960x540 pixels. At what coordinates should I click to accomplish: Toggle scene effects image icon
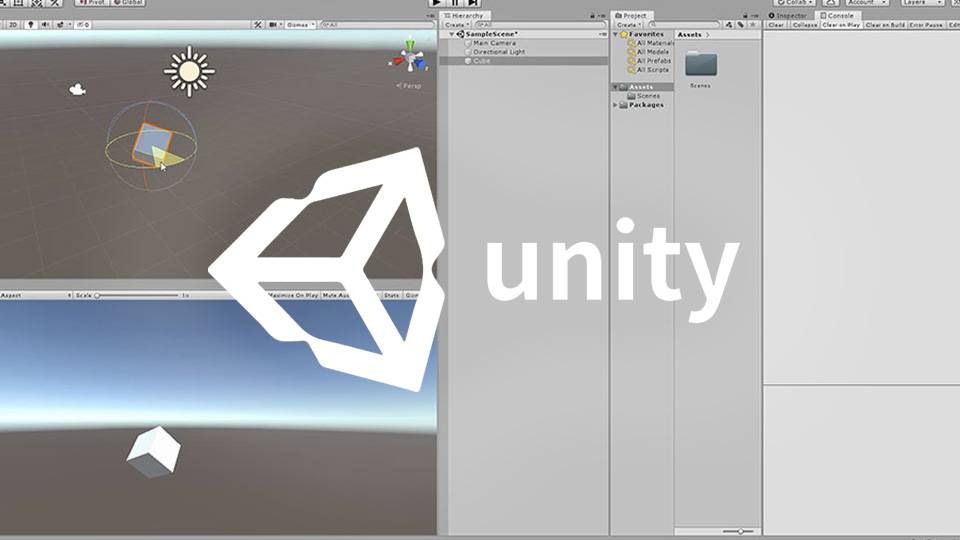60,25
